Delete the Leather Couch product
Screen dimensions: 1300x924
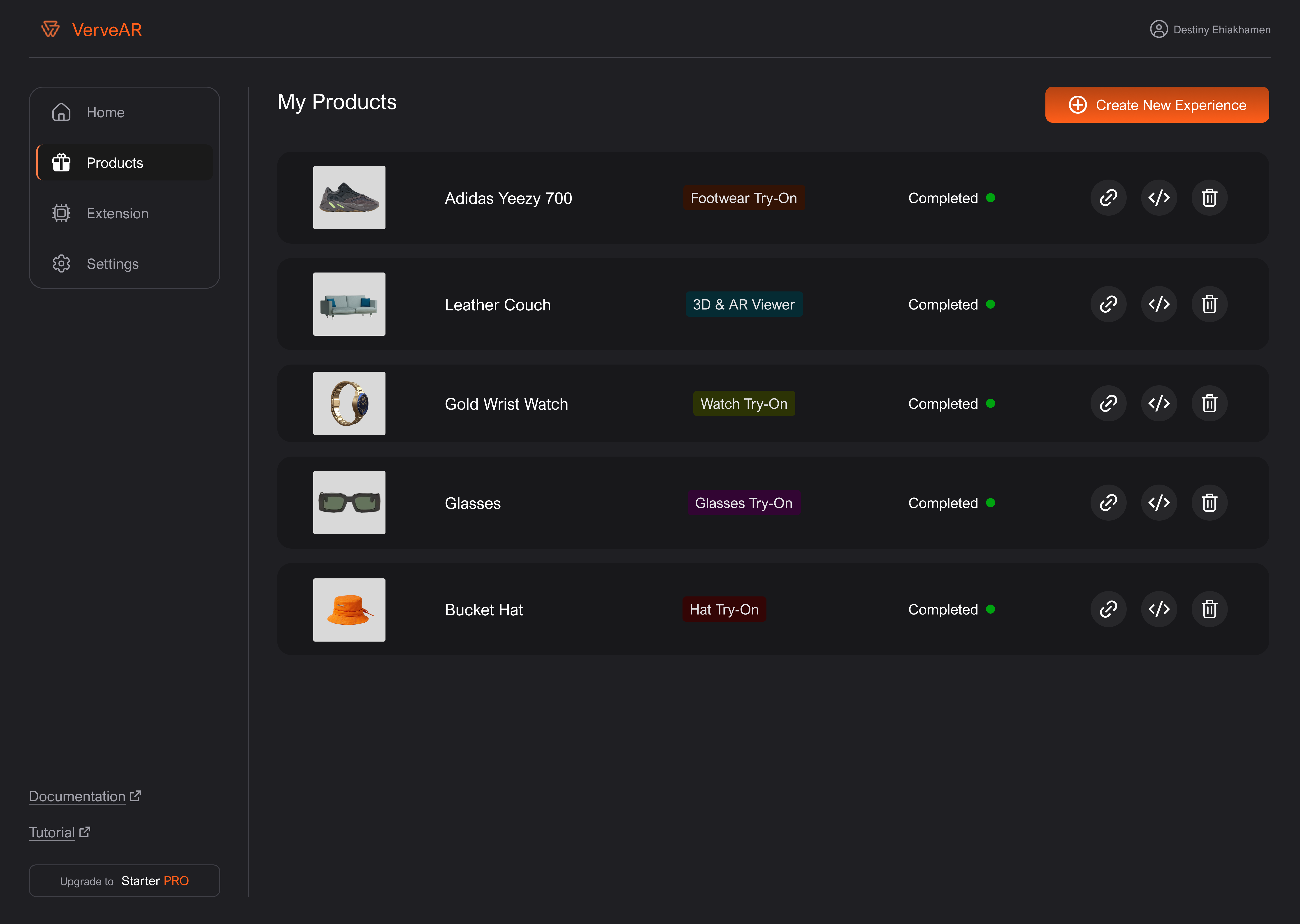coord(1209,304)
